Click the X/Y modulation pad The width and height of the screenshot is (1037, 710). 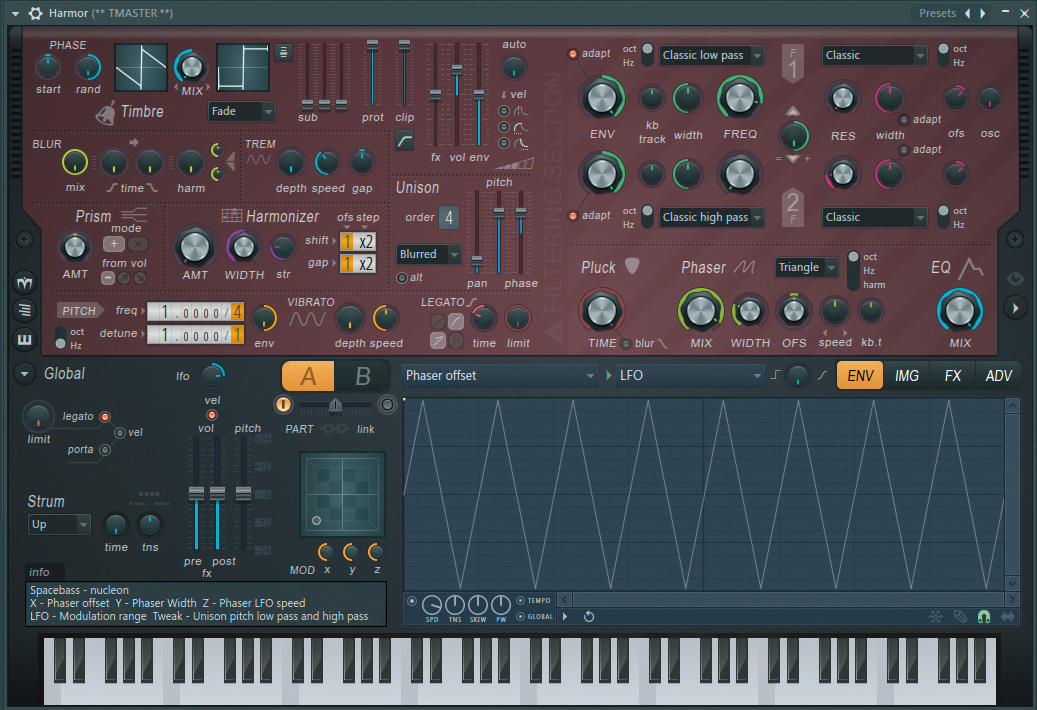[x=343, y=494]
